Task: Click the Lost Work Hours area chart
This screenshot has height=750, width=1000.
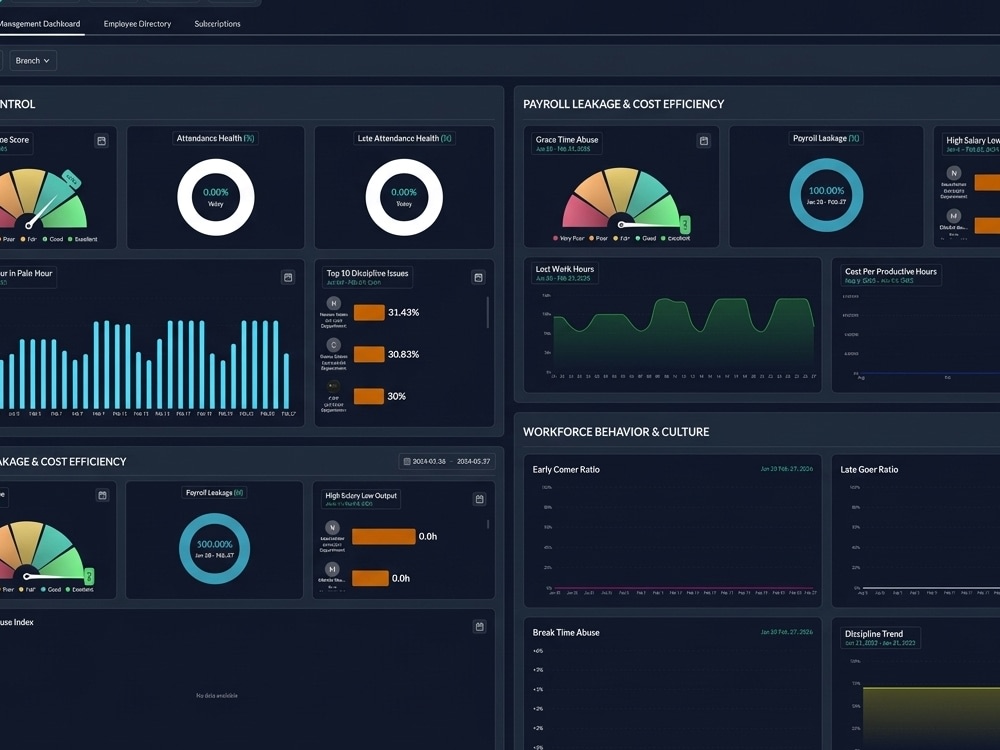Action: tap(684, 335)
